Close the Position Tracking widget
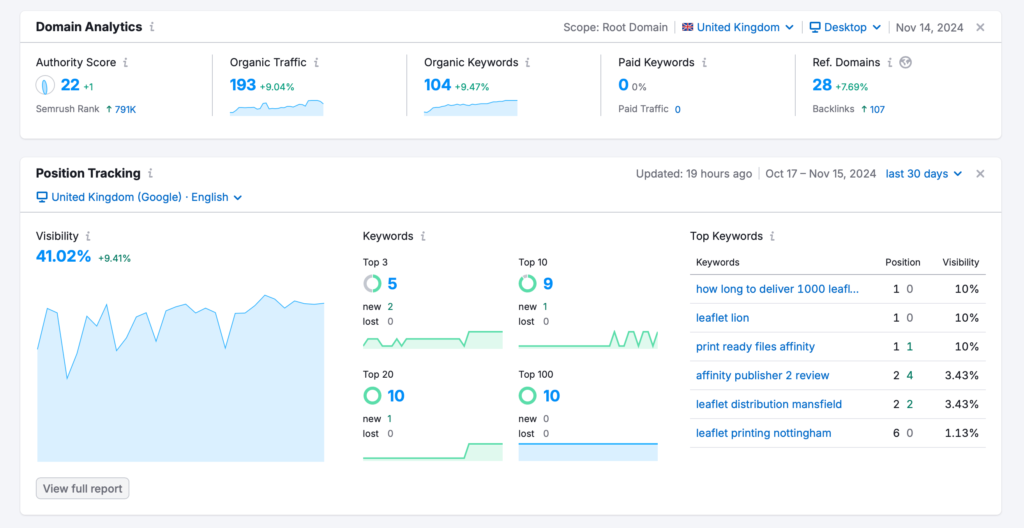The image size is (1024, 528). (x=980, y=174)
